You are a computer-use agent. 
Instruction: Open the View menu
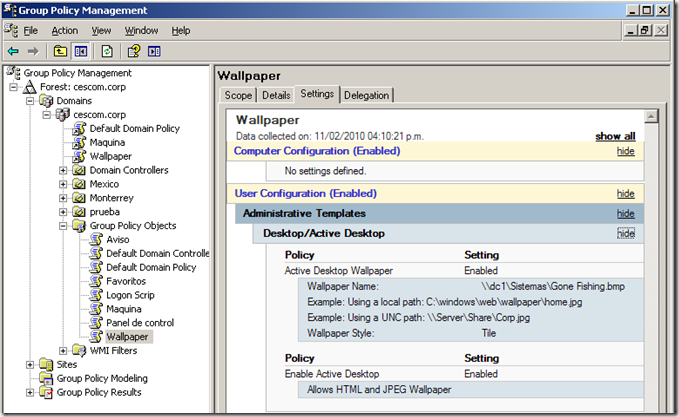click(101, 31)
